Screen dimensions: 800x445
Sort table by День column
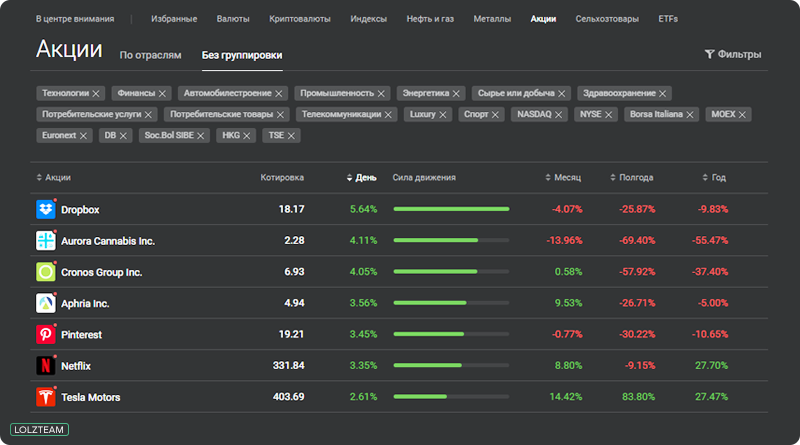point(361,178)
